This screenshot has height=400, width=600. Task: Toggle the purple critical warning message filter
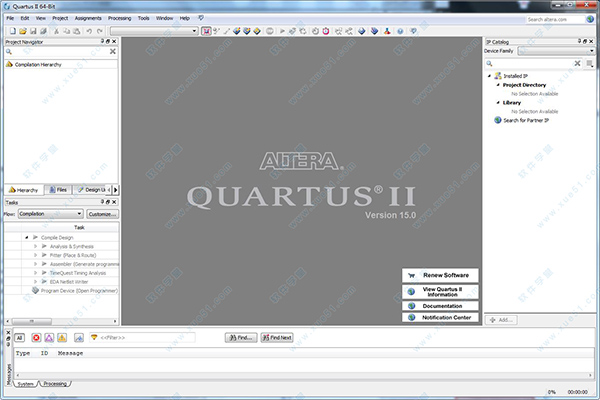[x=49, y=338]
